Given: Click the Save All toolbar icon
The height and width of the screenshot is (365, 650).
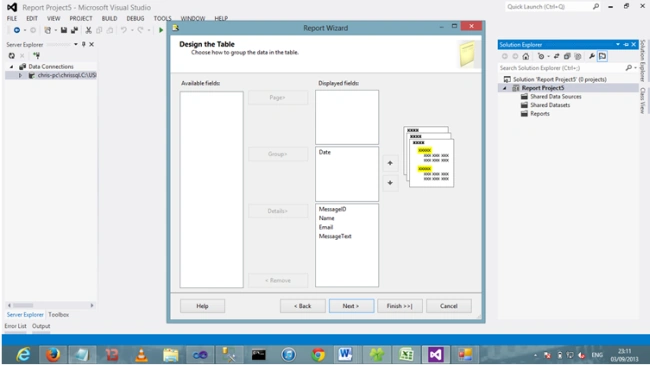Looking at the screenshot, I should (x=75, y=30).
